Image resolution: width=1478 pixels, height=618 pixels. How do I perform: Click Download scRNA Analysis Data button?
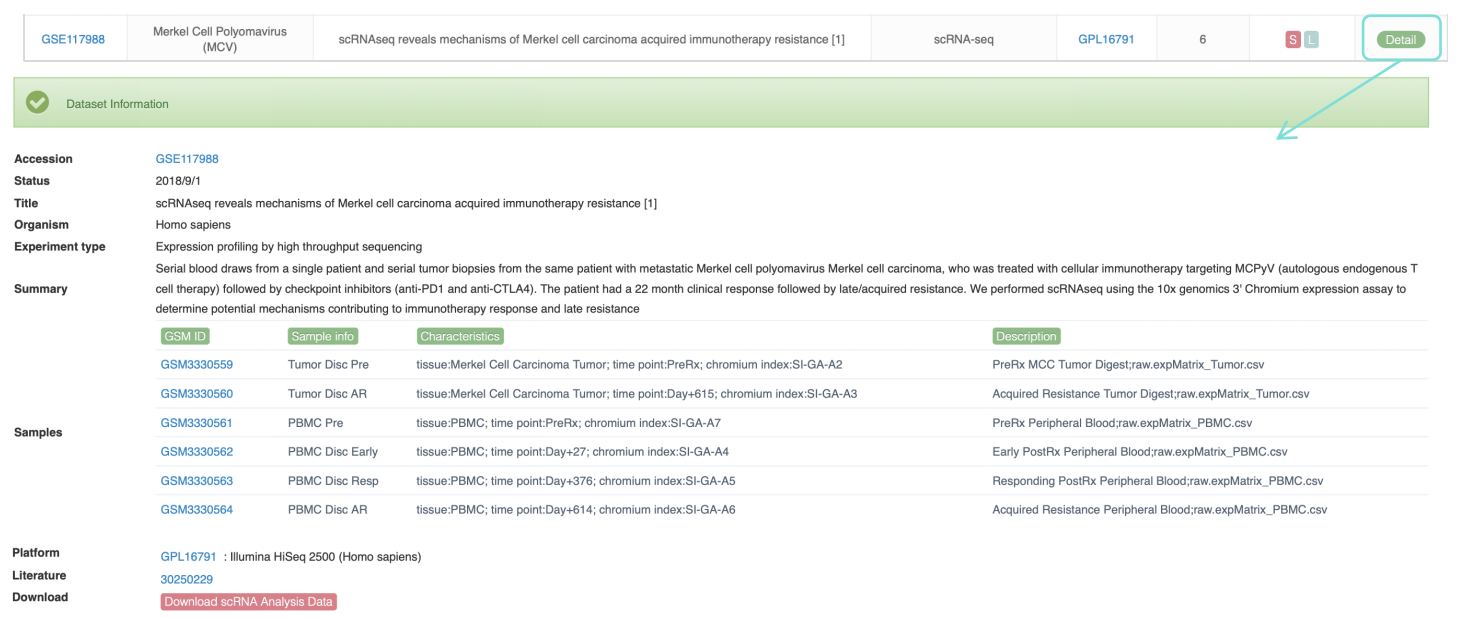point(248,602)
